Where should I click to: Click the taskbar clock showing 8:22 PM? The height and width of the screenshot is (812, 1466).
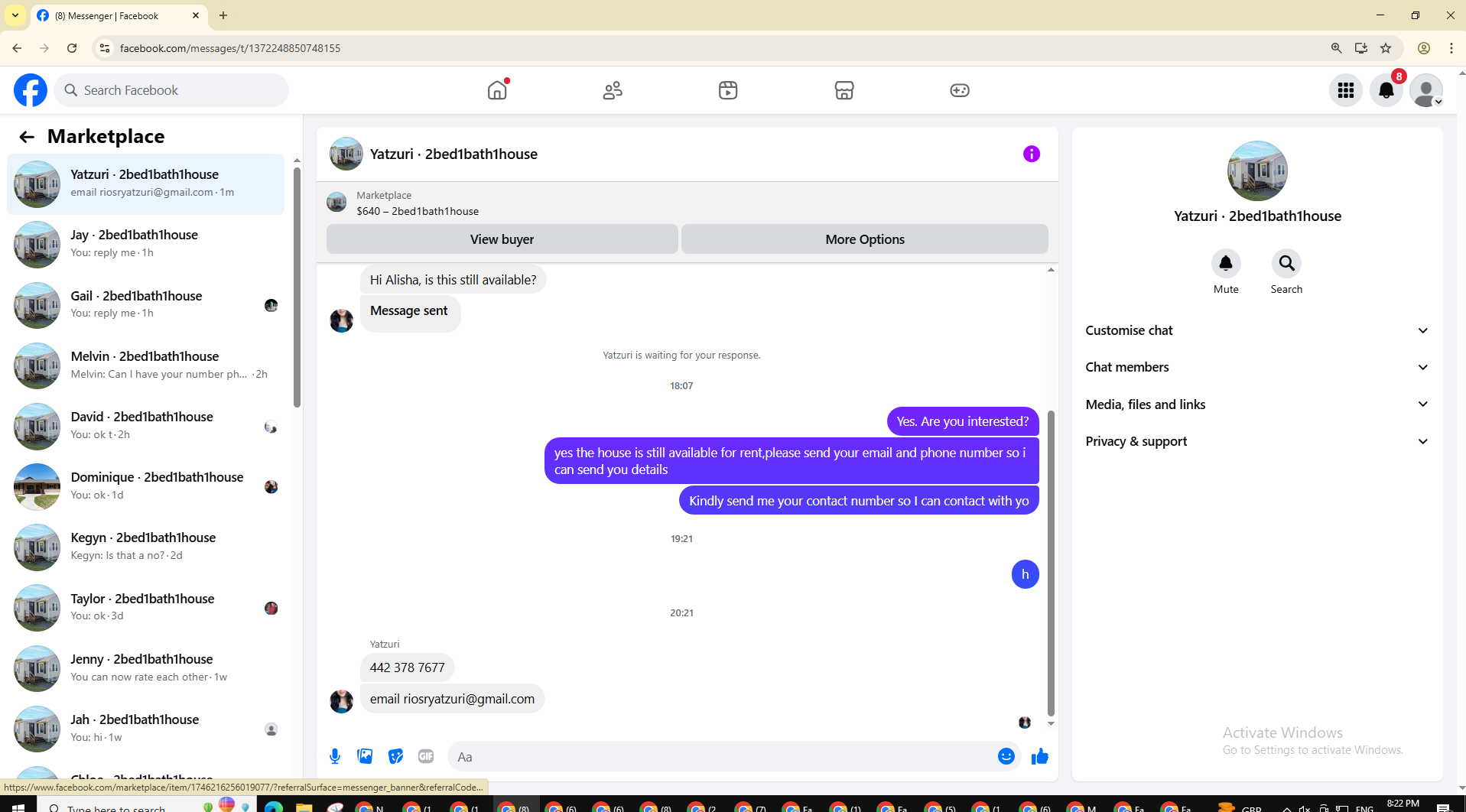coord(1403,804)
